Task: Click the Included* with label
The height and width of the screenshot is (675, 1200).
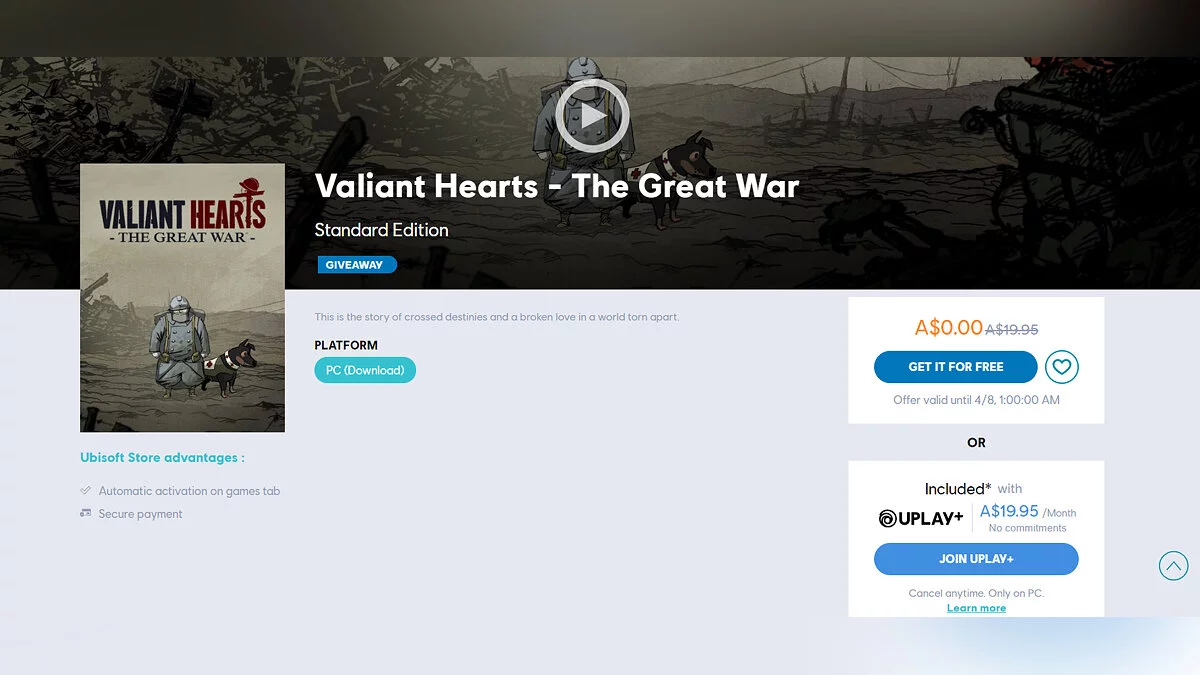Action: (x=973, y=489)
